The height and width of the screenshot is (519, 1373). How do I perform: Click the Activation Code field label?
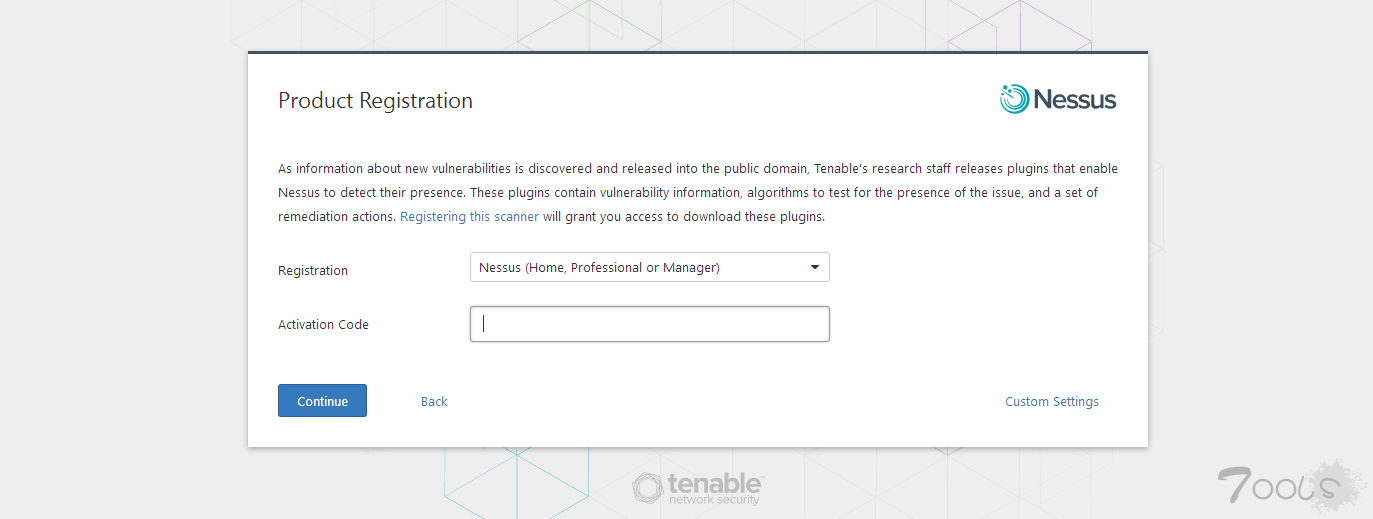tap(323, 324)
